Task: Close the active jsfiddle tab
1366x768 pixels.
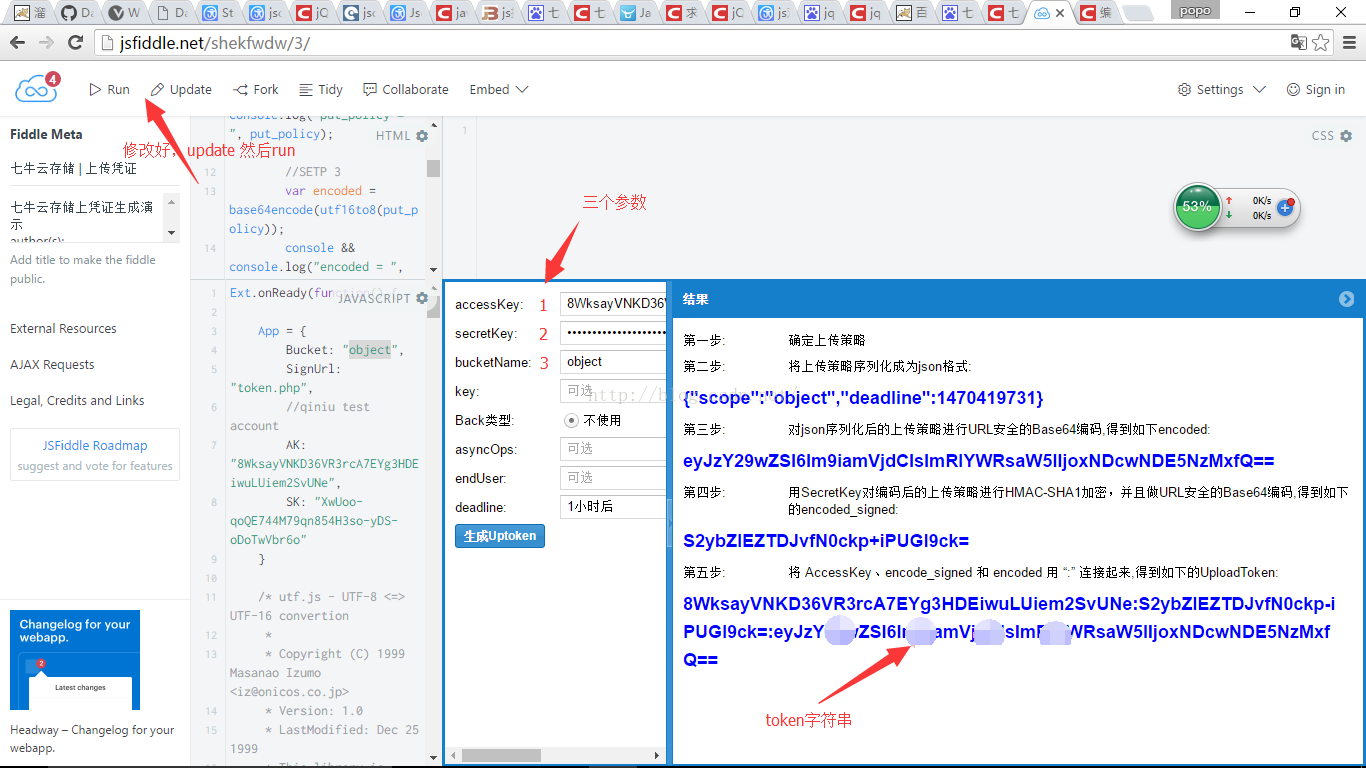Action: click(1061, 13)
